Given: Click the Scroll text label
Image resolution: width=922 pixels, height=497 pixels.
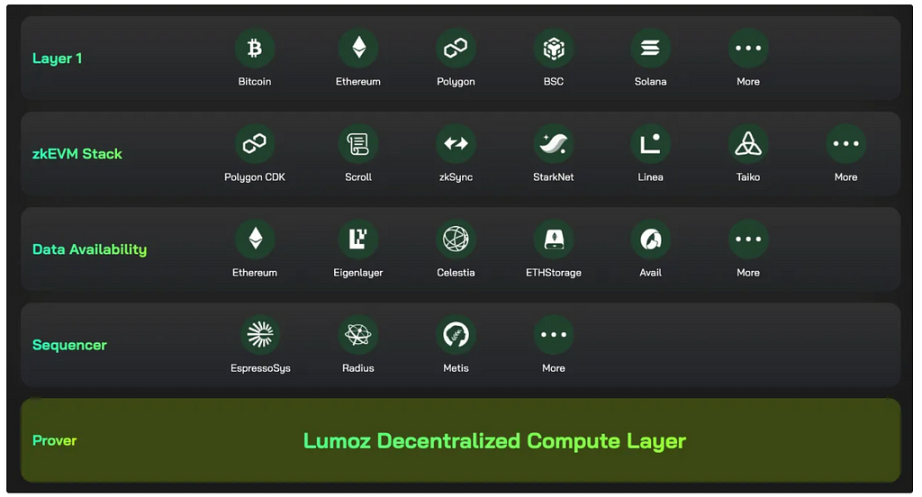Looking at the screenshot, I should [358, 177].
